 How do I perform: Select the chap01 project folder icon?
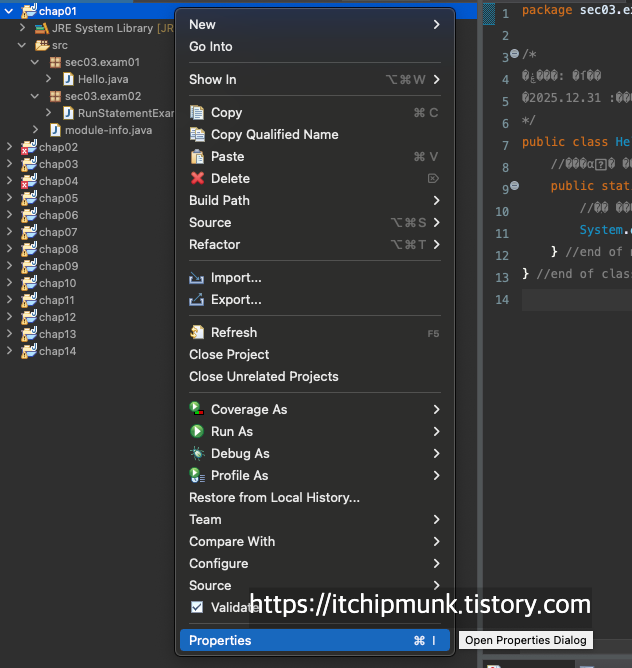click(29, 11)
